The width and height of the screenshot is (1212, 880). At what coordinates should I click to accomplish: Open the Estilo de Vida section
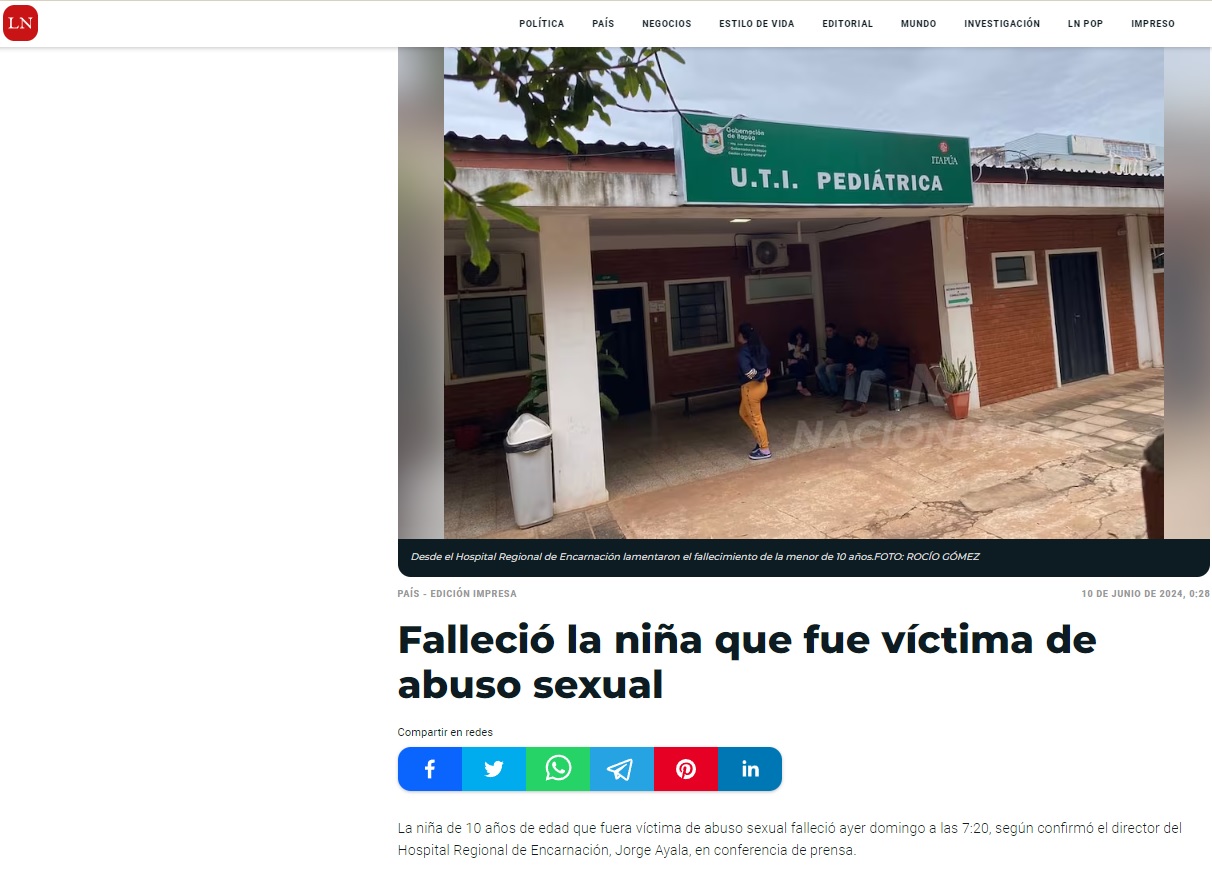[757, 24]
